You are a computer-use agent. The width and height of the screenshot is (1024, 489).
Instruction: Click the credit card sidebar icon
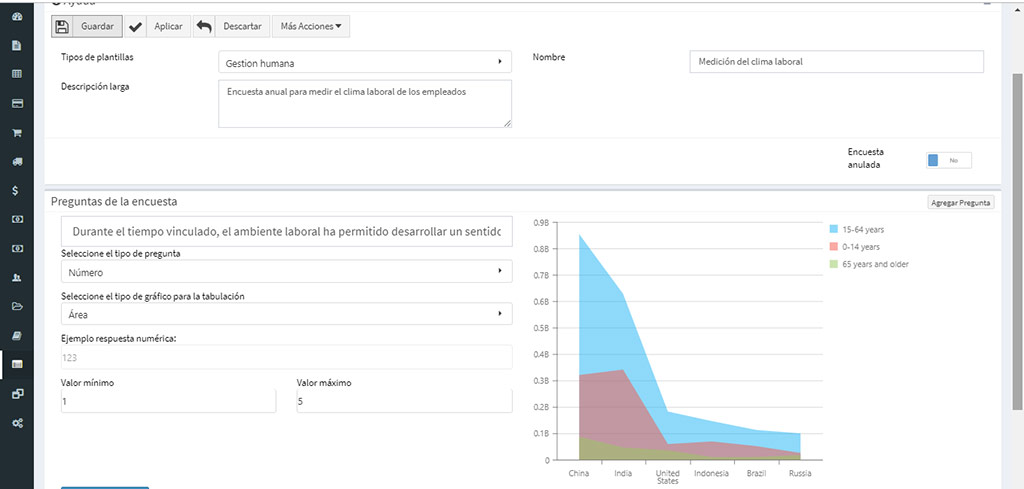(x=17, y=103)
